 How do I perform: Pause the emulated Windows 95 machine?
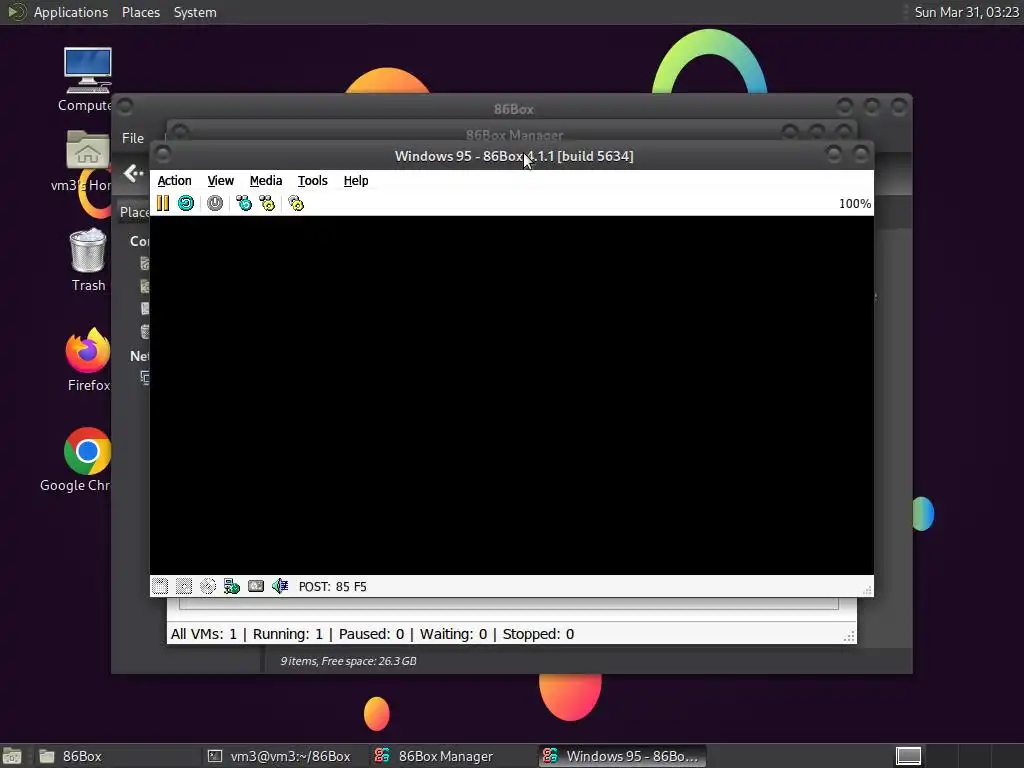pyautogui.click(x=163, y=203)
